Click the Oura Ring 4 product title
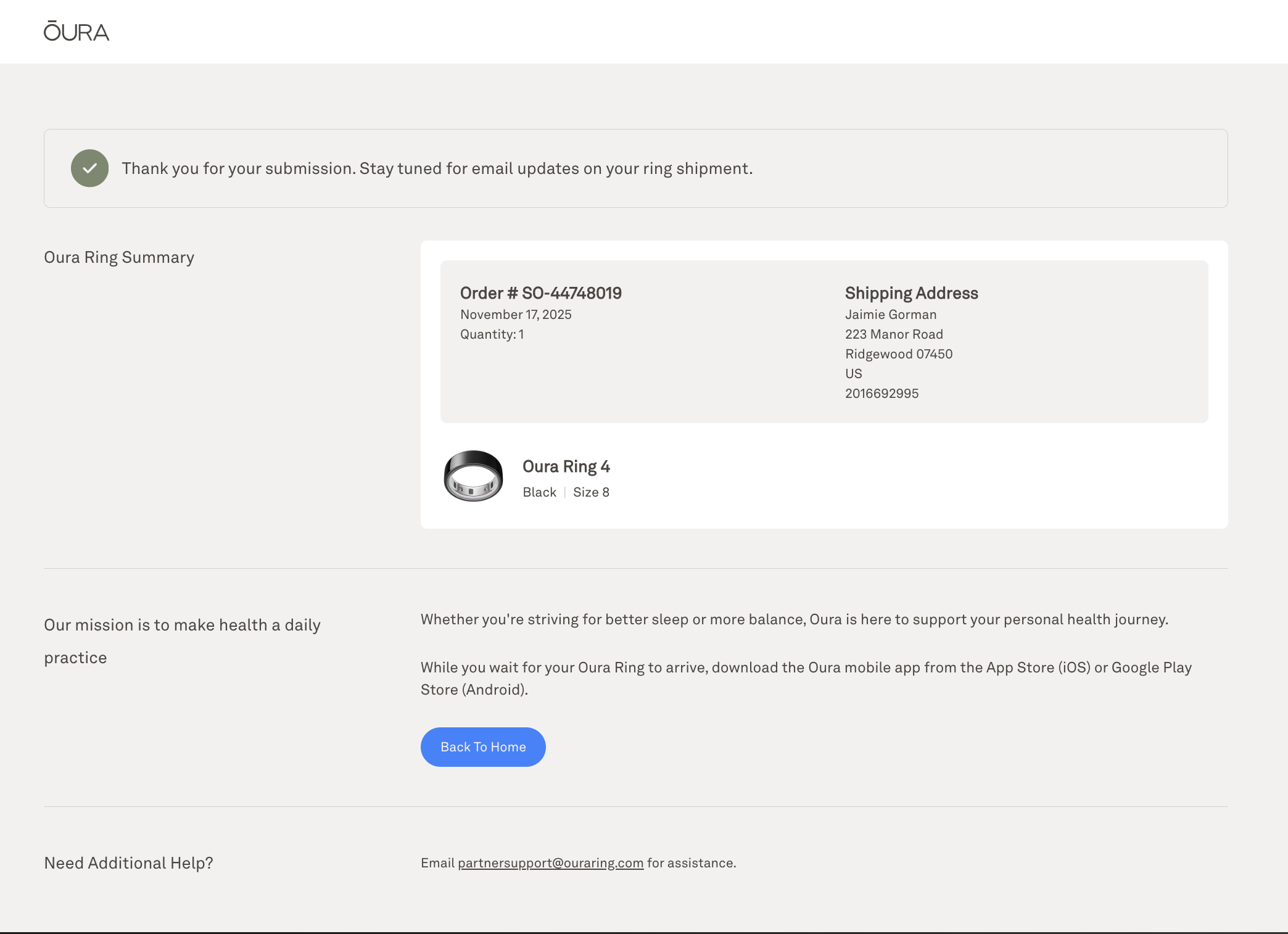 click(566, 466)
